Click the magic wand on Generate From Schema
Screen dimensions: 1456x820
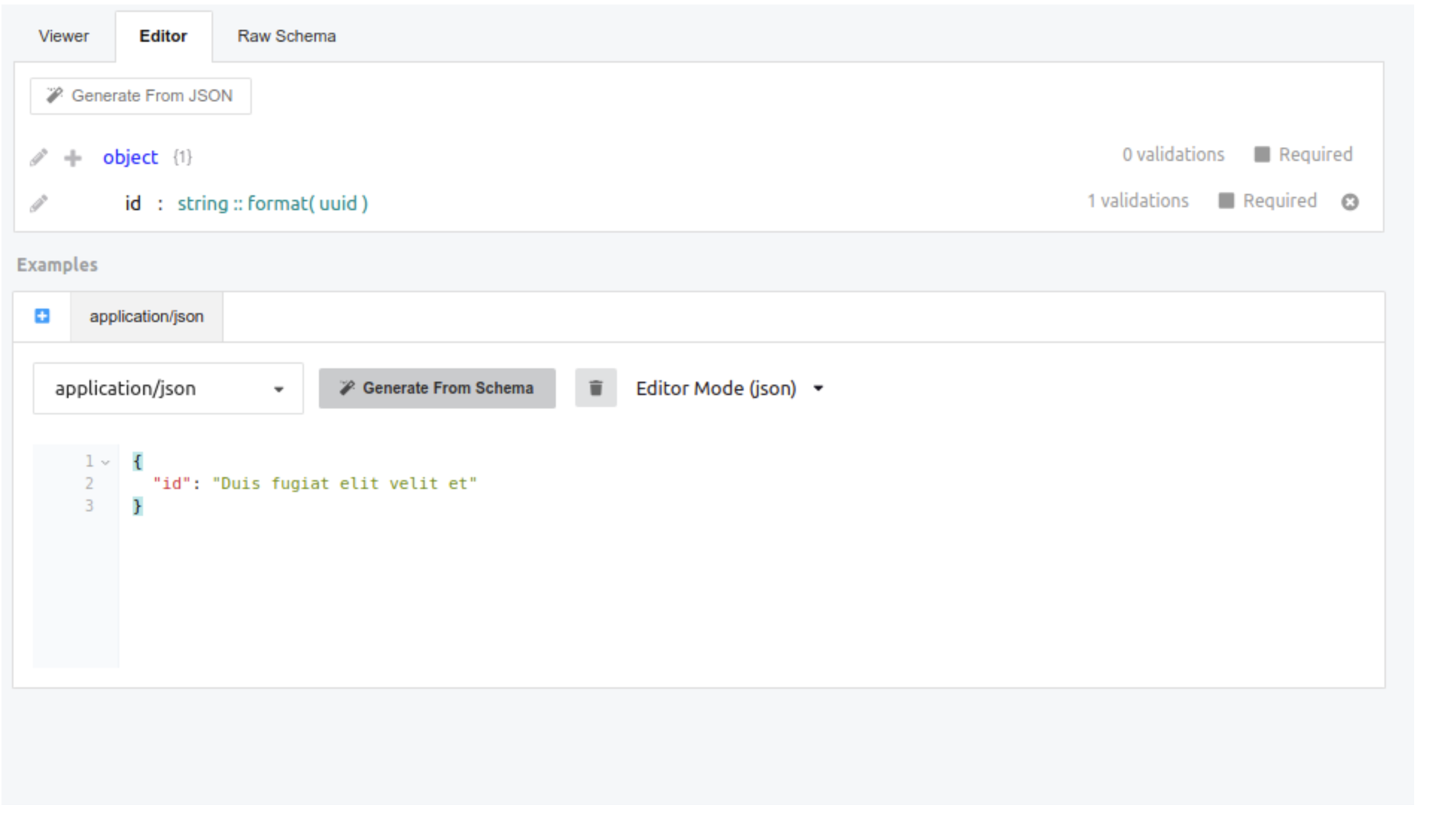pyautogui.click(x=346, y=387)
